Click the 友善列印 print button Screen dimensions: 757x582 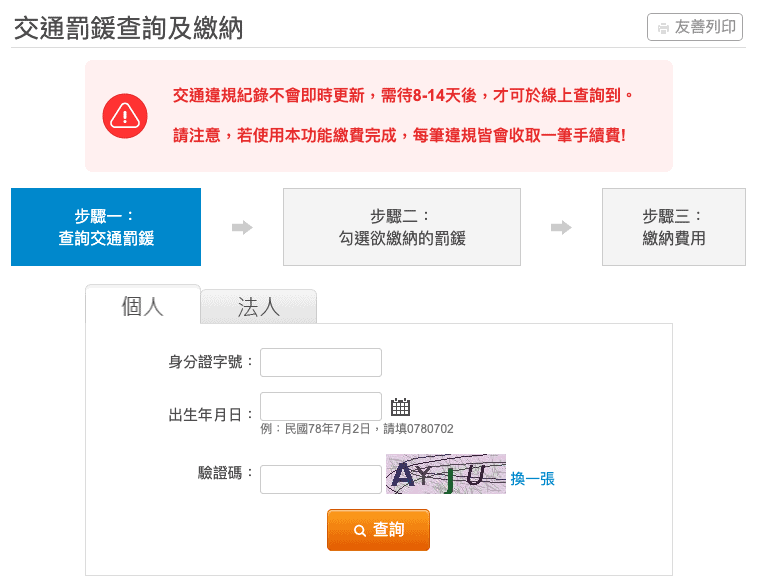695,27
